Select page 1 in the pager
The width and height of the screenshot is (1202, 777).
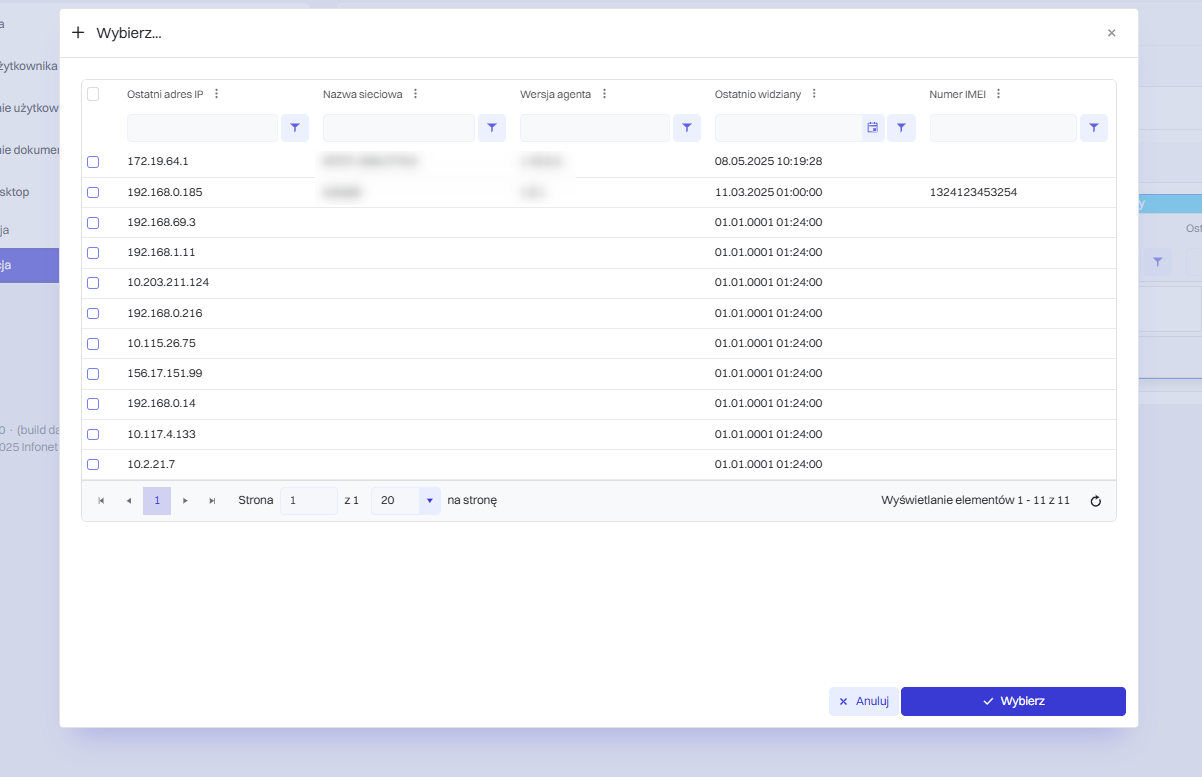tap(157, 501)
